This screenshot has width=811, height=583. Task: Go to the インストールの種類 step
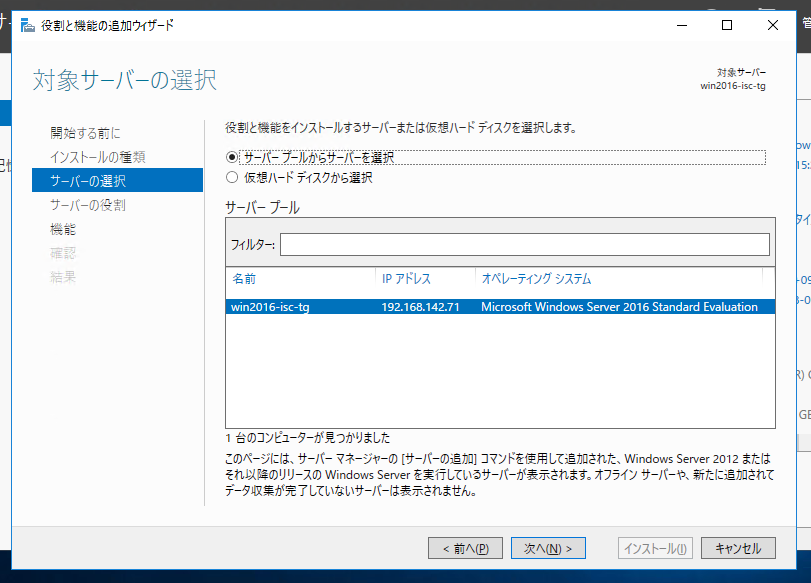click(x=98, y=157)
